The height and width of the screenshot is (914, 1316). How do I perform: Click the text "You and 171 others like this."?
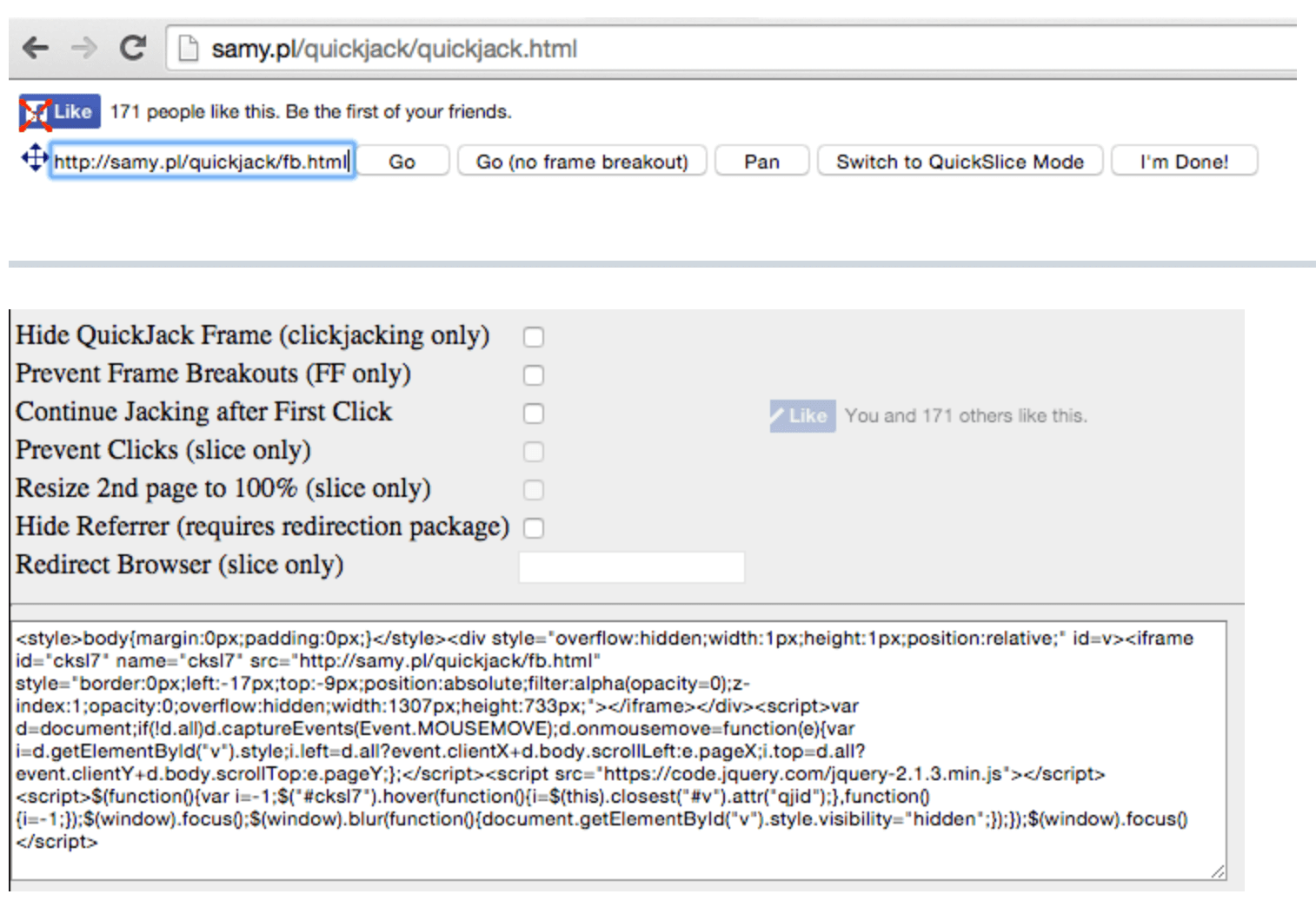pyautogui.click(x=966, y=416)
